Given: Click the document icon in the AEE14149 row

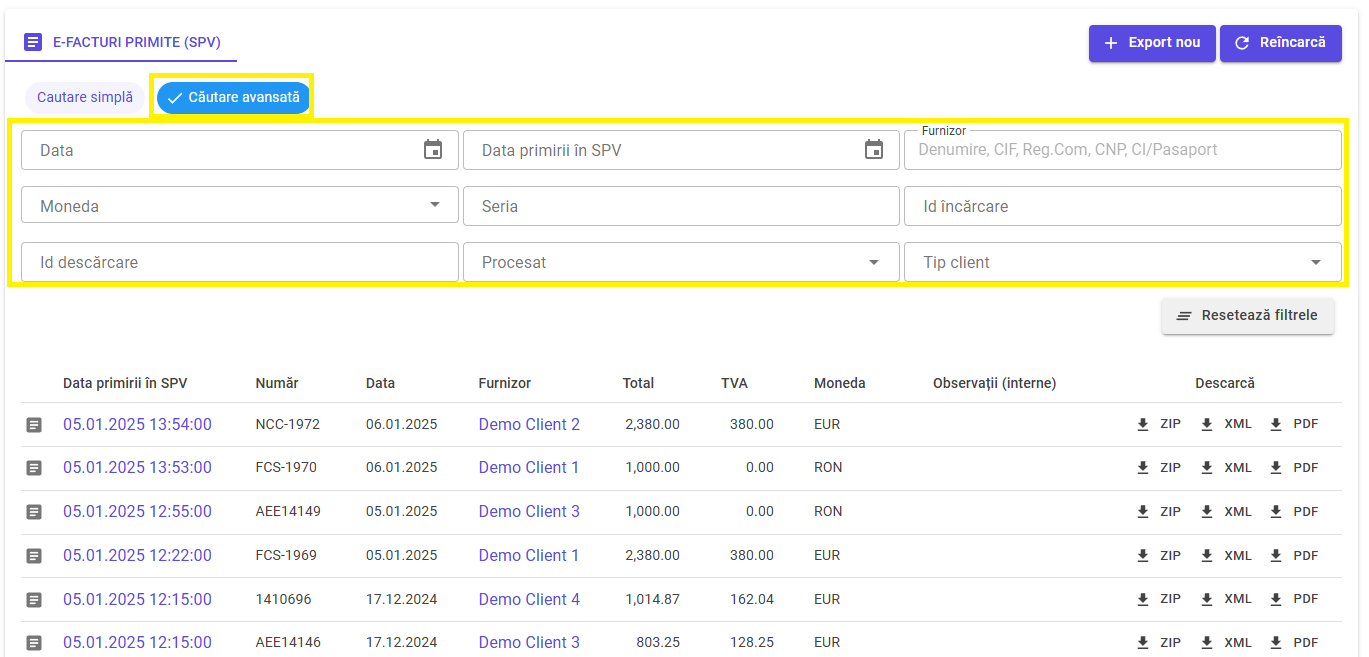Looking at the screenshot, I should [34, 512].
